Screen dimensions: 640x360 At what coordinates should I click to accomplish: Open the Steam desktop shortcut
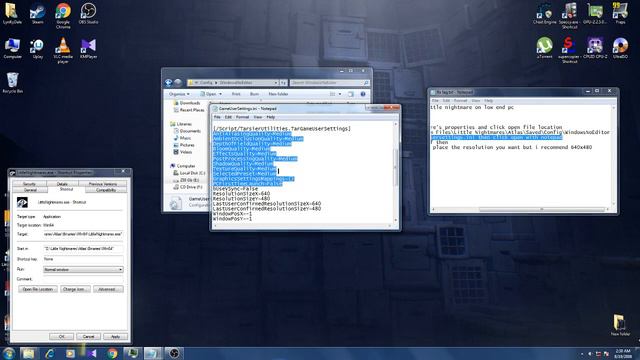[x=38, y=13]
